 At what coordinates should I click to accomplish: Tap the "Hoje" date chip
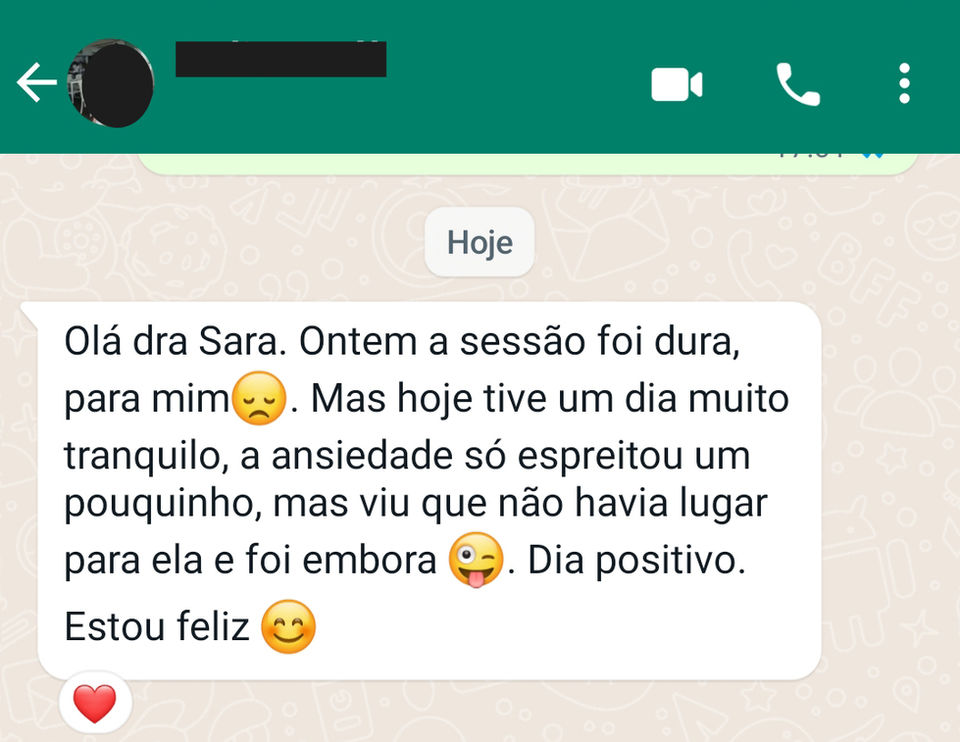[479, 242]
